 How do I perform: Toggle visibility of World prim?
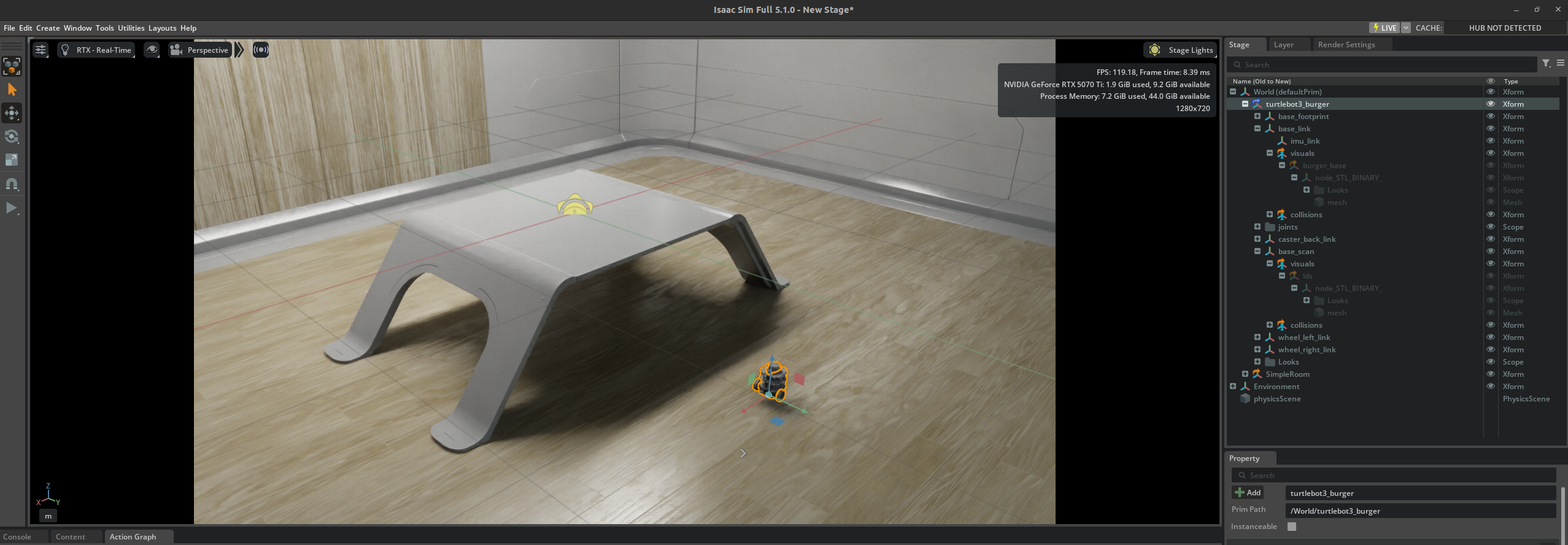pyautogui.click(x=1490, y=91)
